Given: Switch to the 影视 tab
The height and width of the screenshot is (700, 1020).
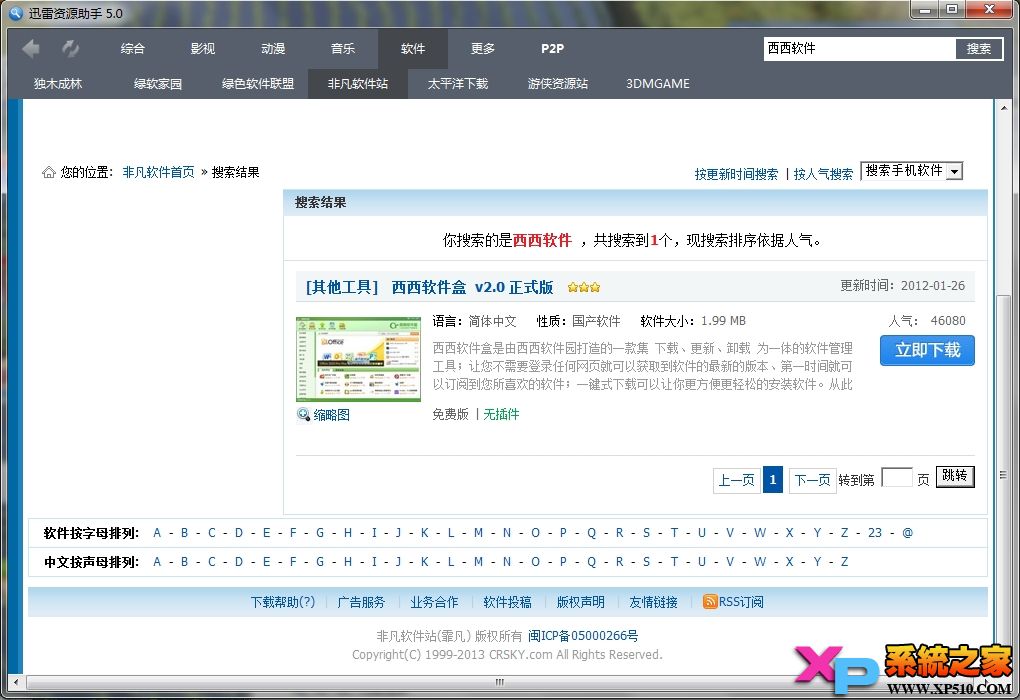Looking at the screenshot, I should tap(203, 48).
